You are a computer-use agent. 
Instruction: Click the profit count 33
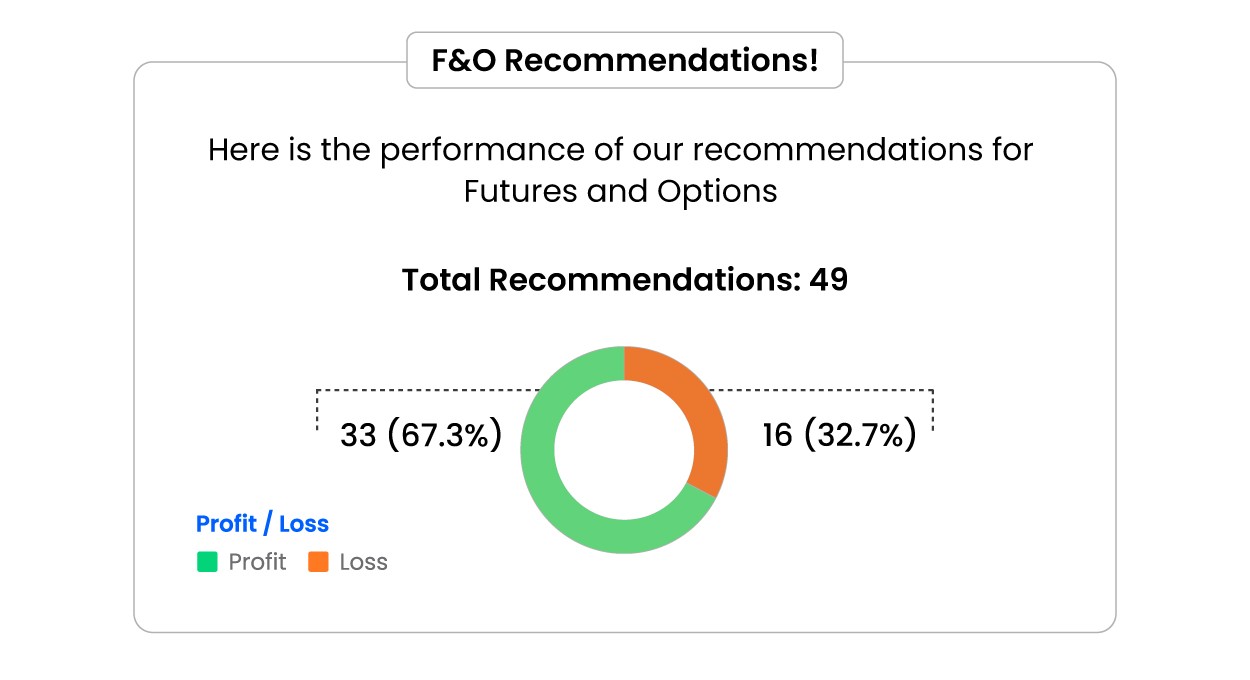click(x=358, y=436)
